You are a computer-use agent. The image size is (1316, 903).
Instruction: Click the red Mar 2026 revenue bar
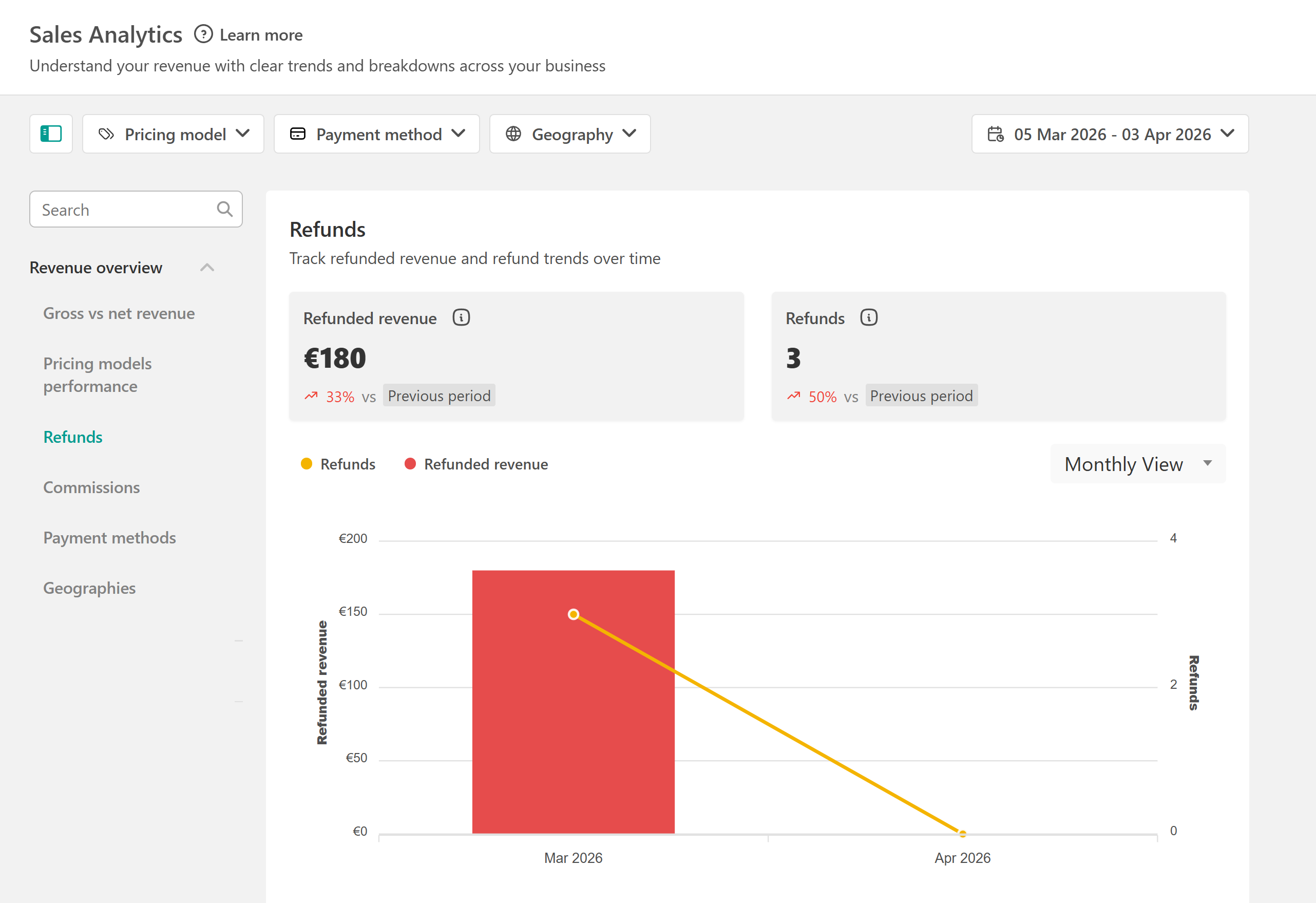click(x=573, y=737)
